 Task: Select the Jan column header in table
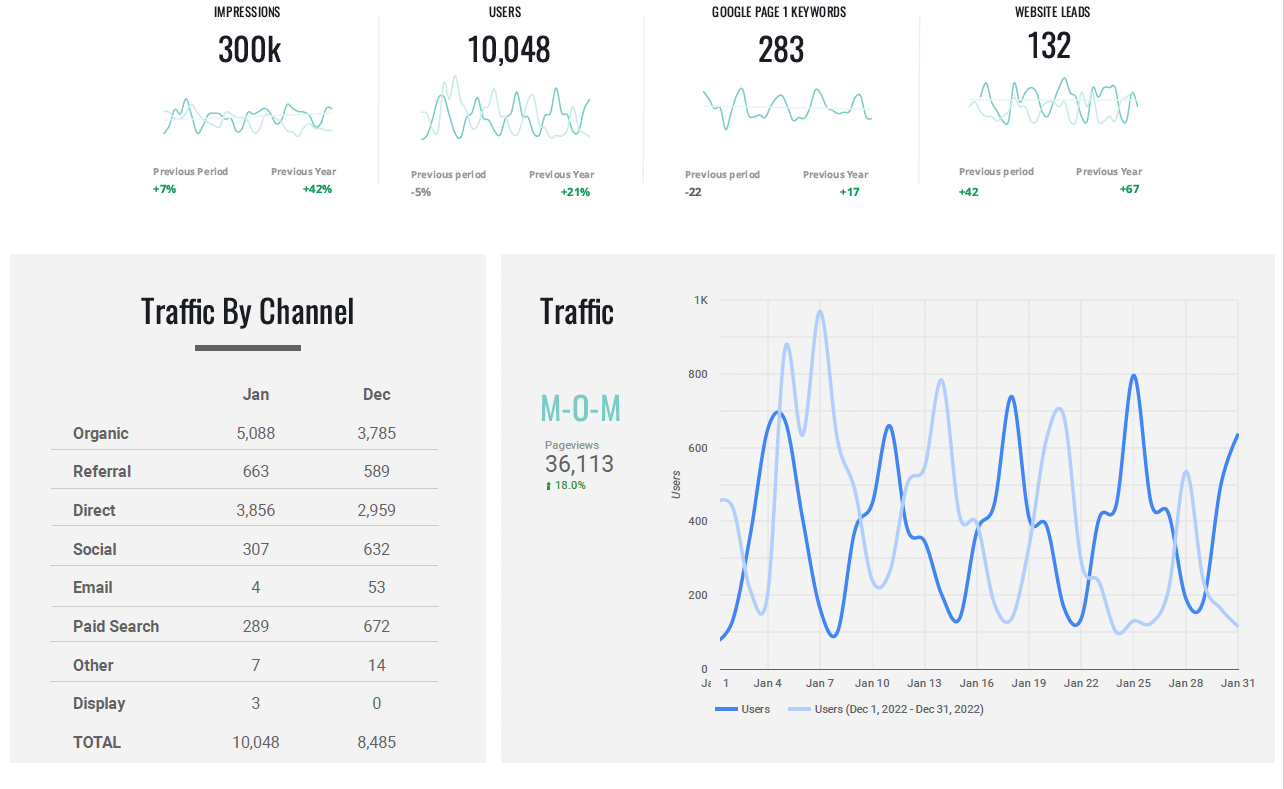pyautogui.click(x=256, y=394)
